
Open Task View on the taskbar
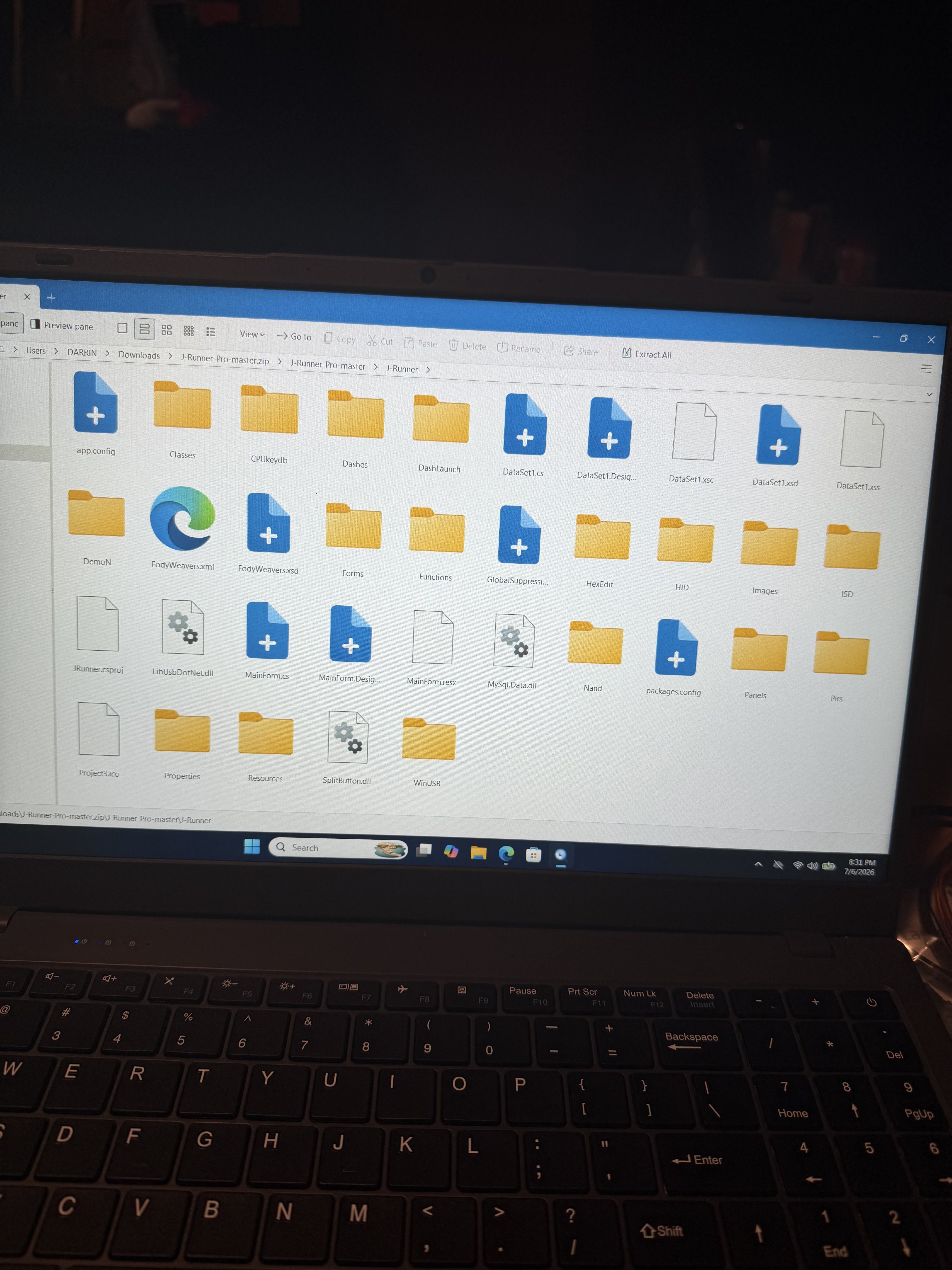click(424, 850)
